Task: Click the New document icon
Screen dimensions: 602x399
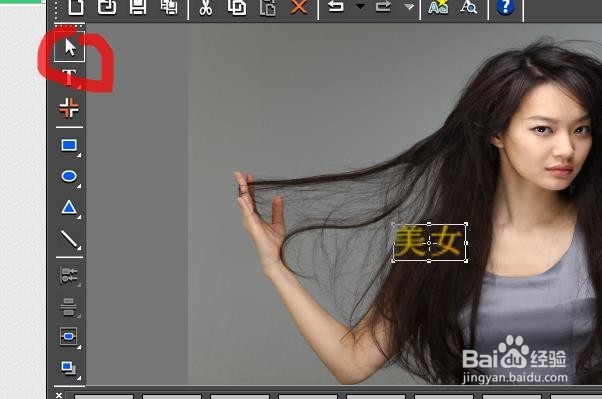Action: 76,7
